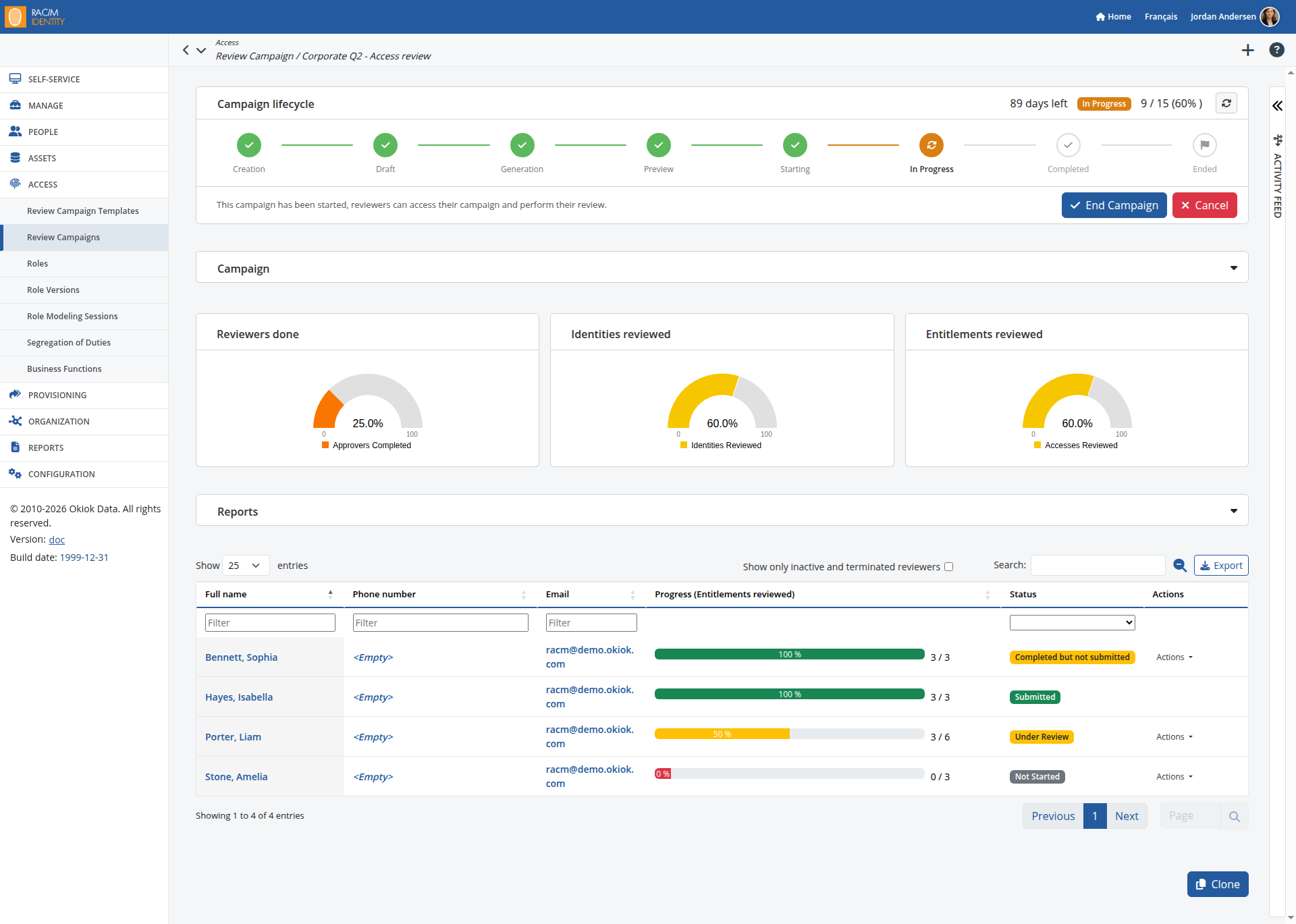Open Bennett, Sophia reviewer link
The width and height of the screenshot is (1296, 924).
[x=241, y=657]
